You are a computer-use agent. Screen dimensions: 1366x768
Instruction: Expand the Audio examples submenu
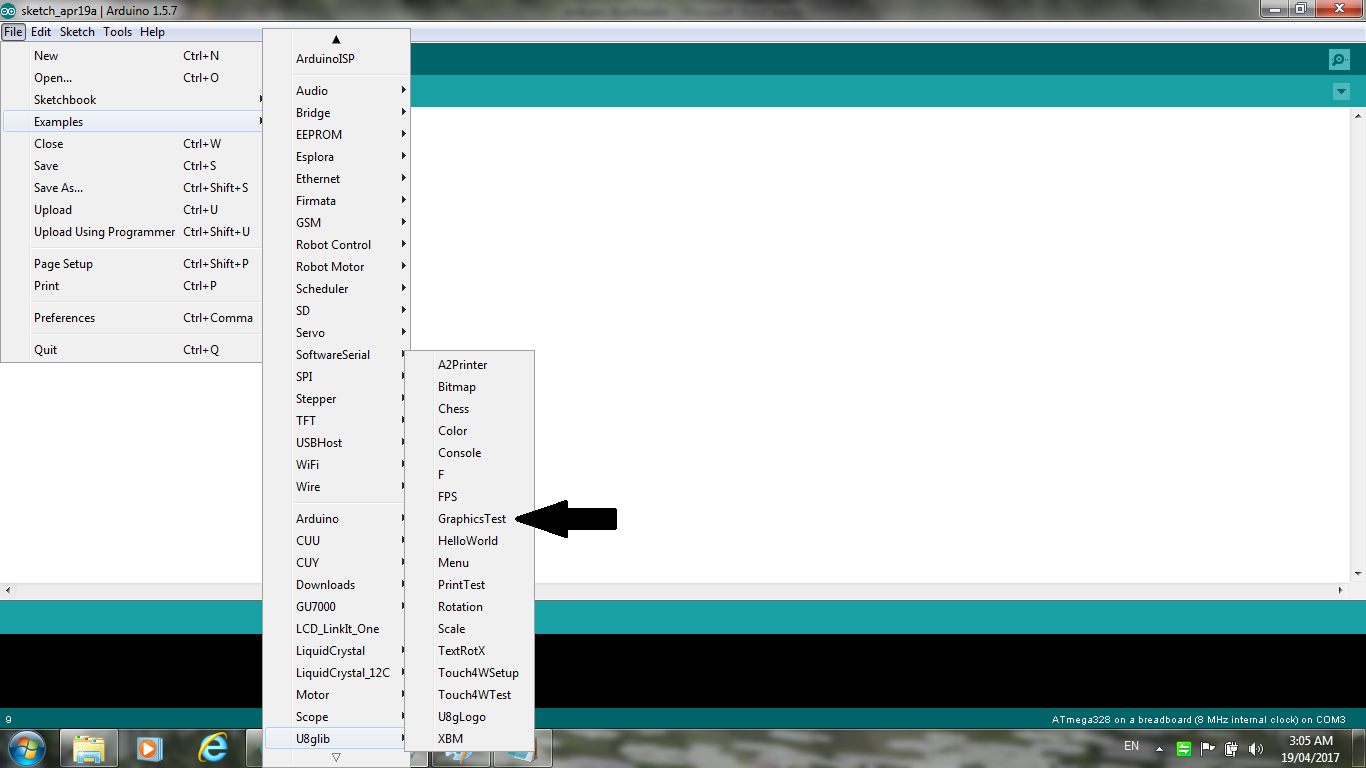(337, 91)
